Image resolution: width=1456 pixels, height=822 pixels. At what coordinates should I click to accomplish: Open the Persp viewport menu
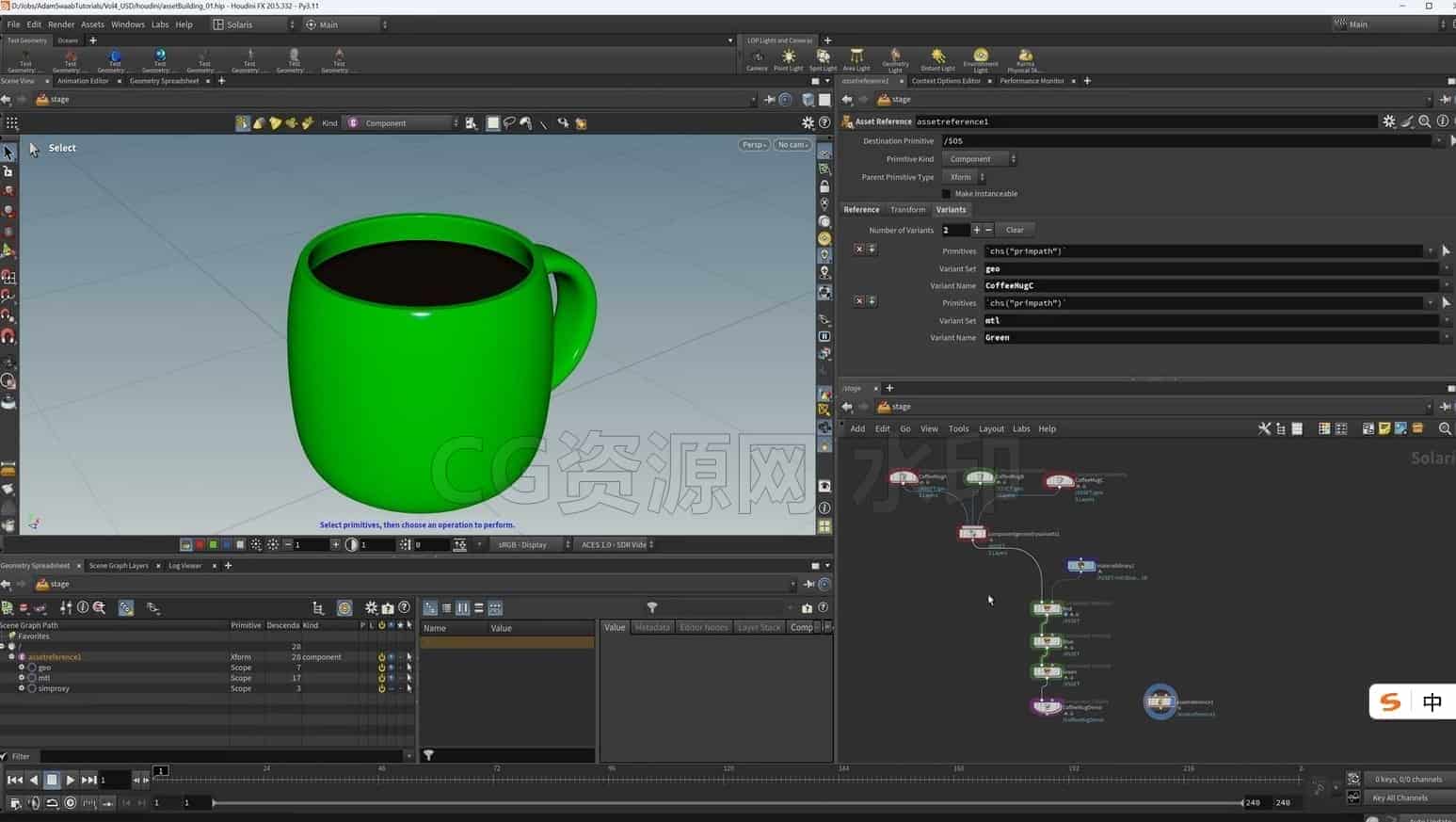click(754, 145)
